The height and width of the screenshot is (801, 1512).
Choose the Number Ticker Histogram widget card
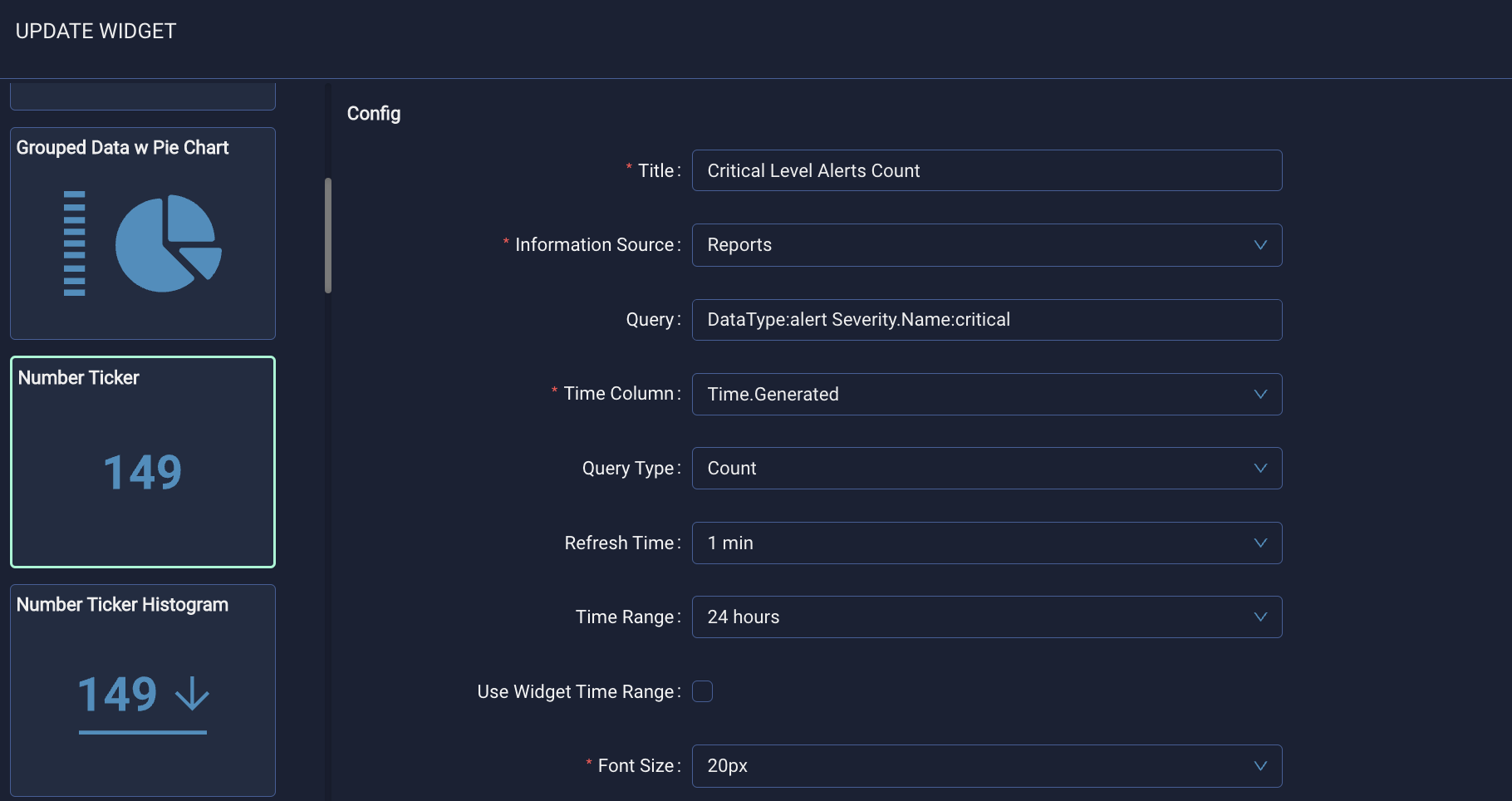143,690
